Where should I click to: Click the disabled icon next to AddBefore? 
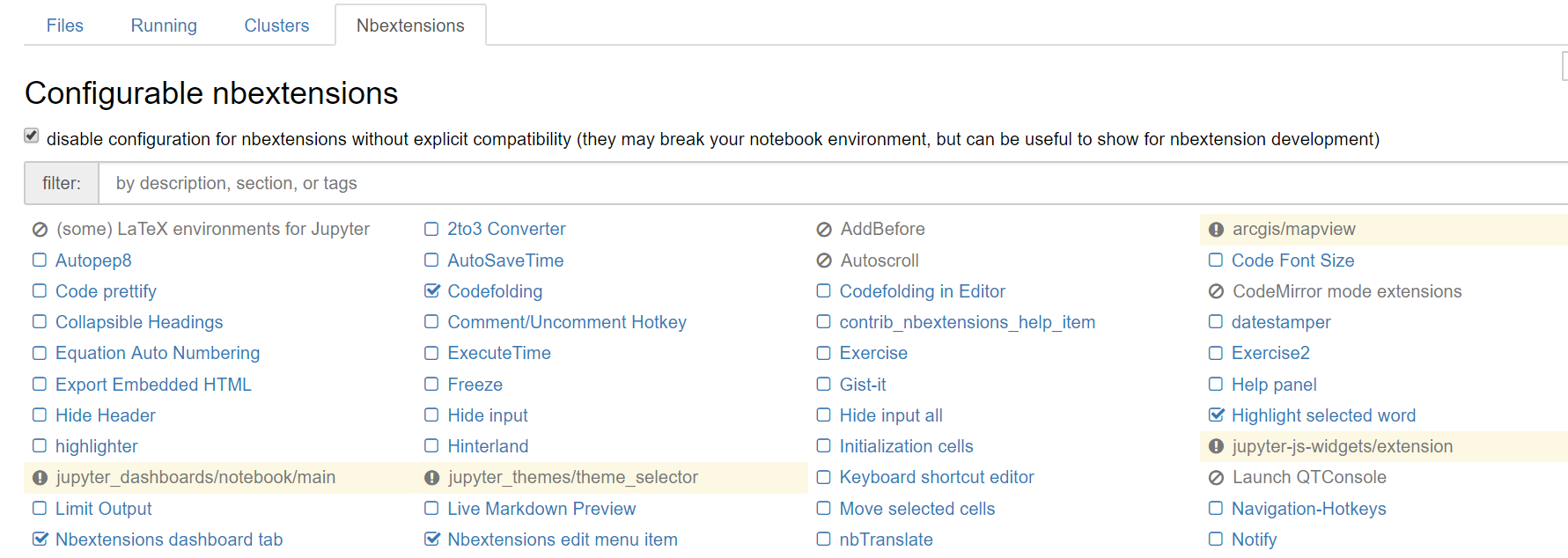pyautogui.click(x=824, y=230)
